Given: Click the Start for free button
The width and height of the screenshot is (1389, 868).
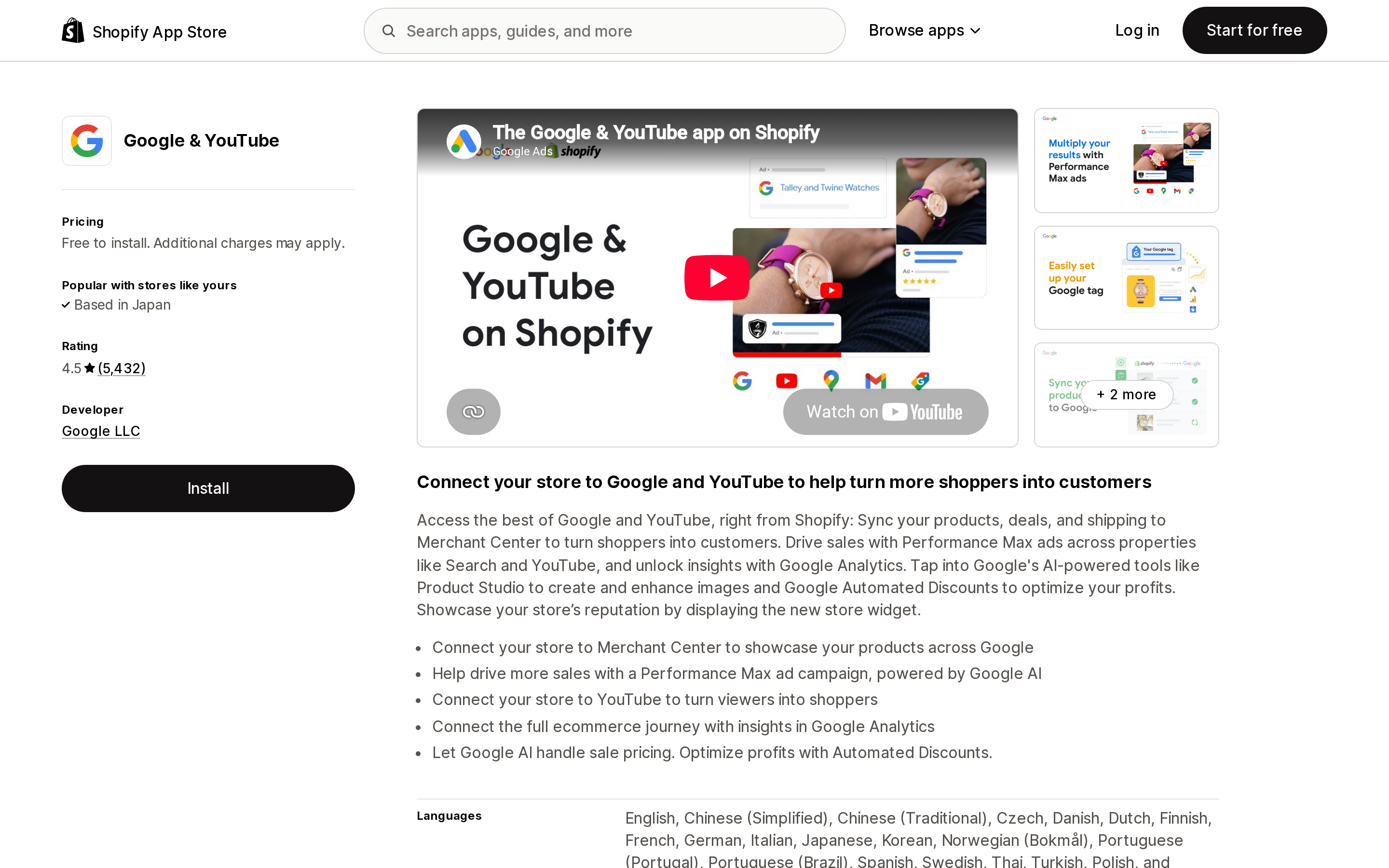Looking at the screenshot, I should pos(1254,30).
